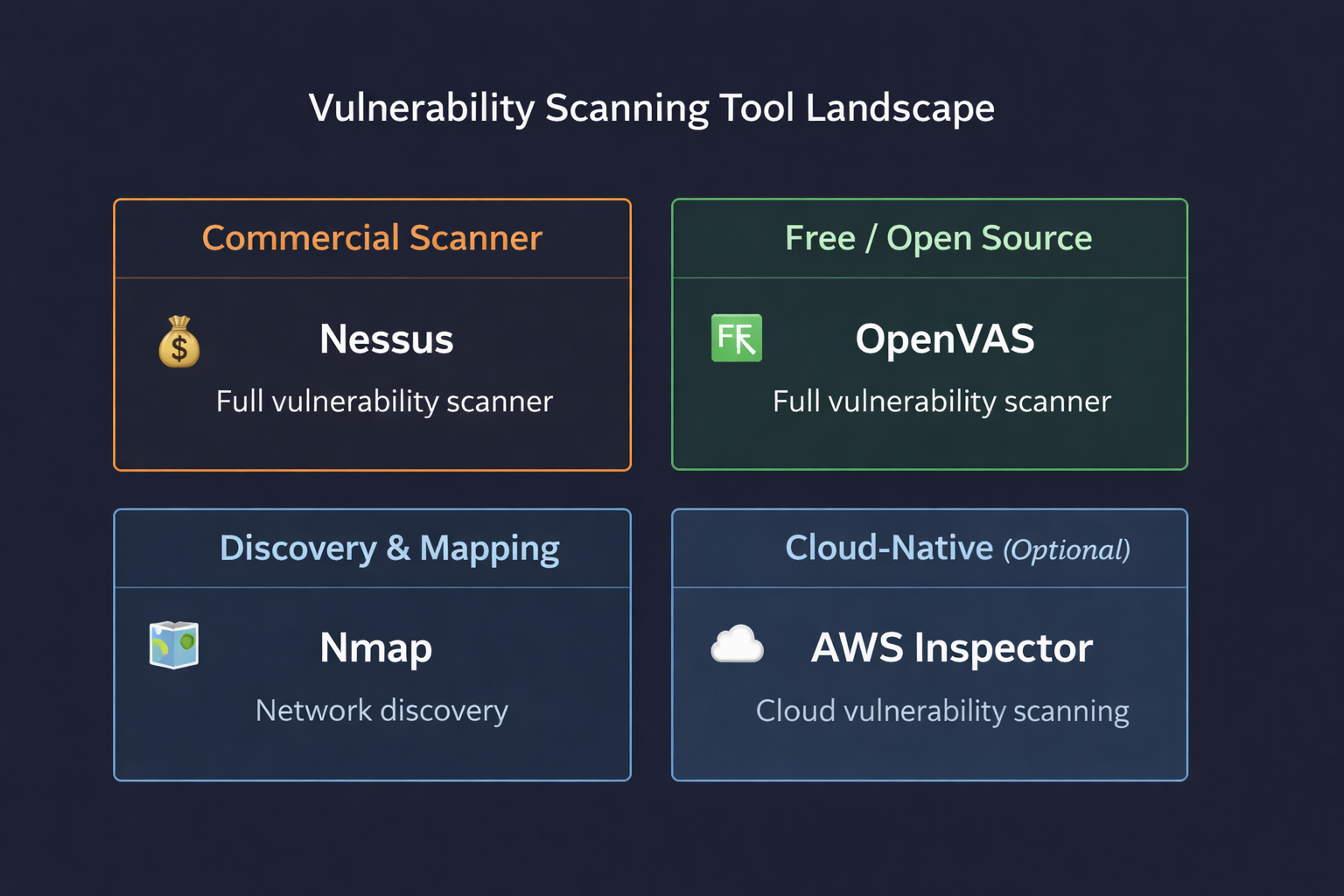The width and height of the screenshot is (1344, 896).
Task: Click the 'Network discovery' description
Action: click(x=381, y=710)
